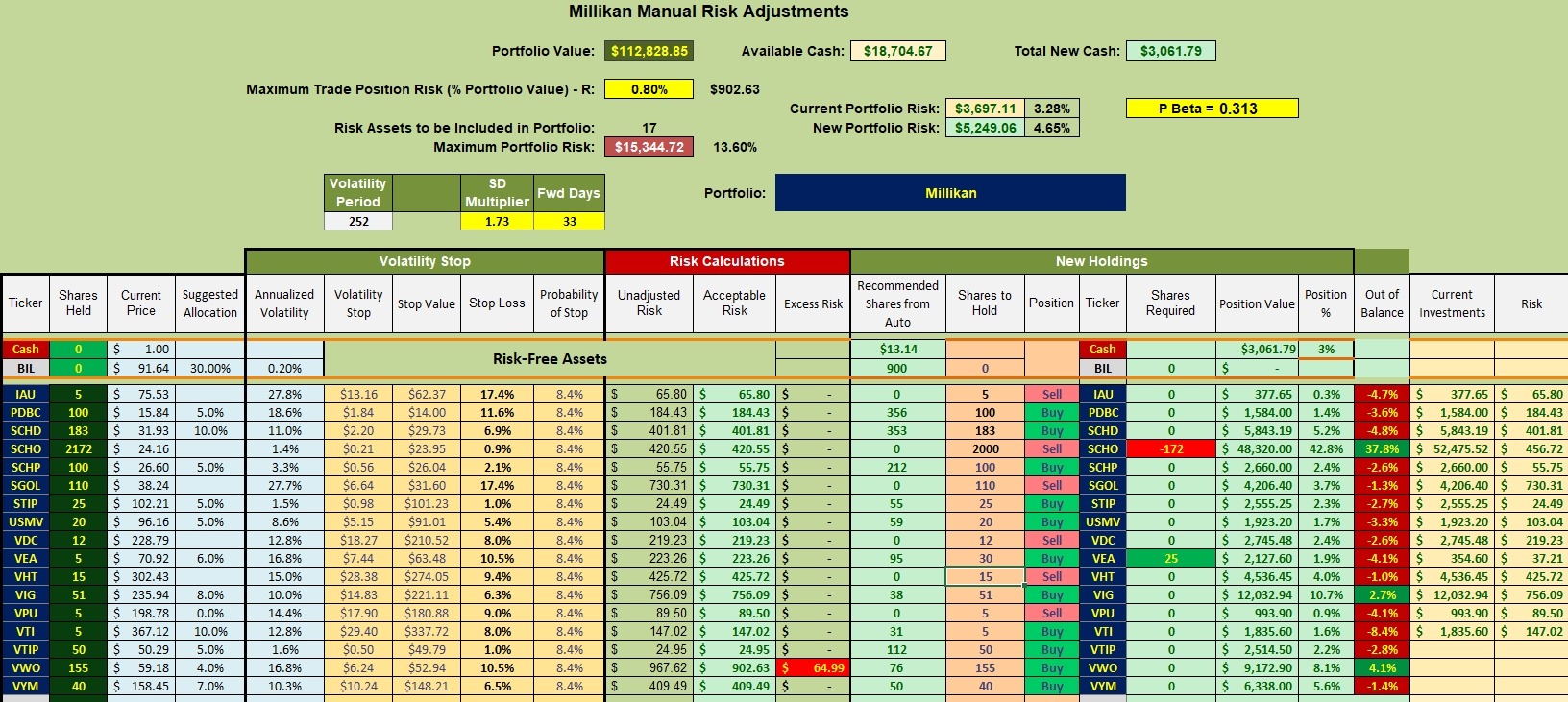This screenshot has width=1568, height=702.
Task: Select VIG position value 12,032.94
Action: coord(1258,594)
